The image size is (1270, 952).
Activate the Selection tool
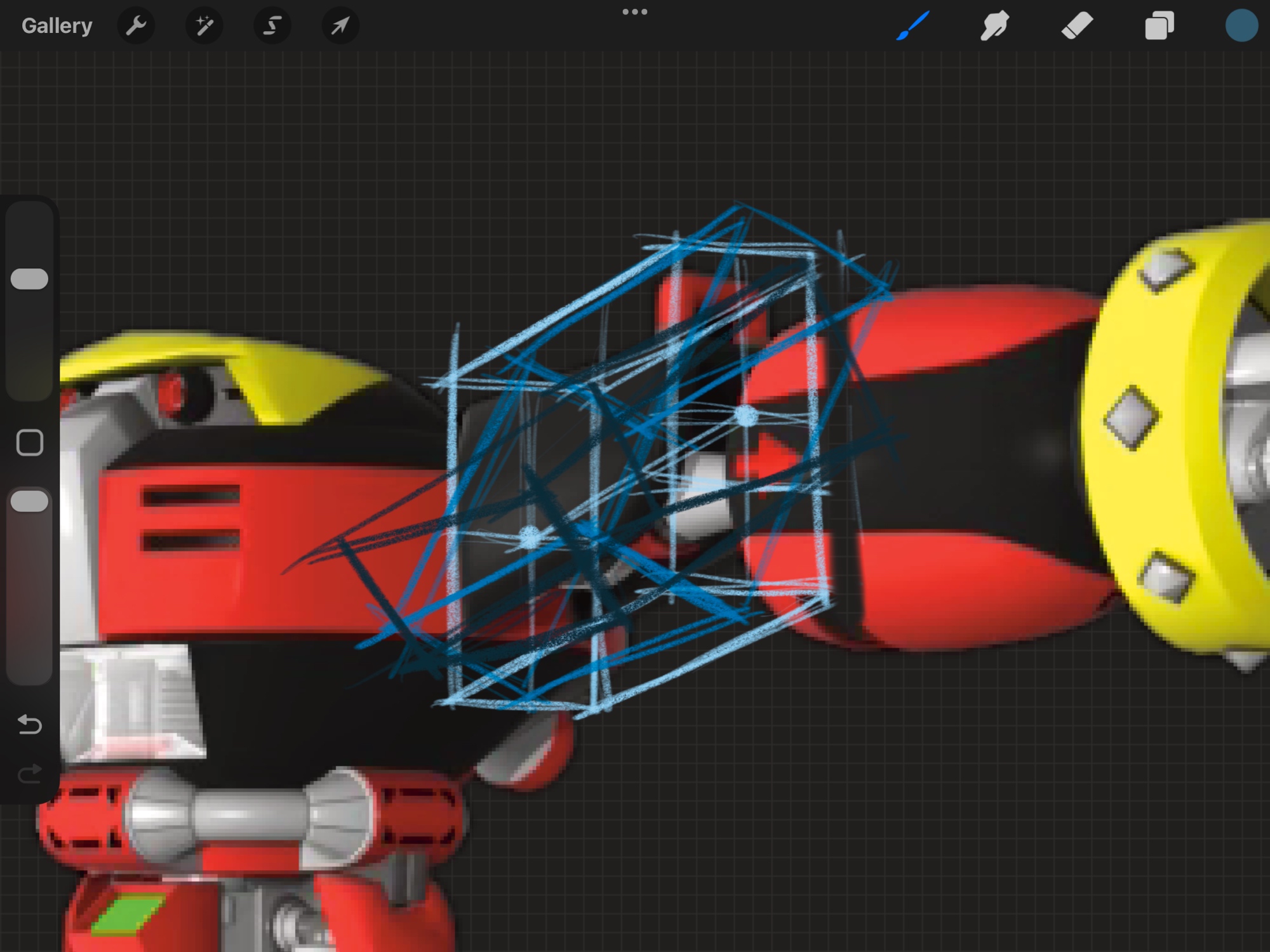[x=272, y=26]
